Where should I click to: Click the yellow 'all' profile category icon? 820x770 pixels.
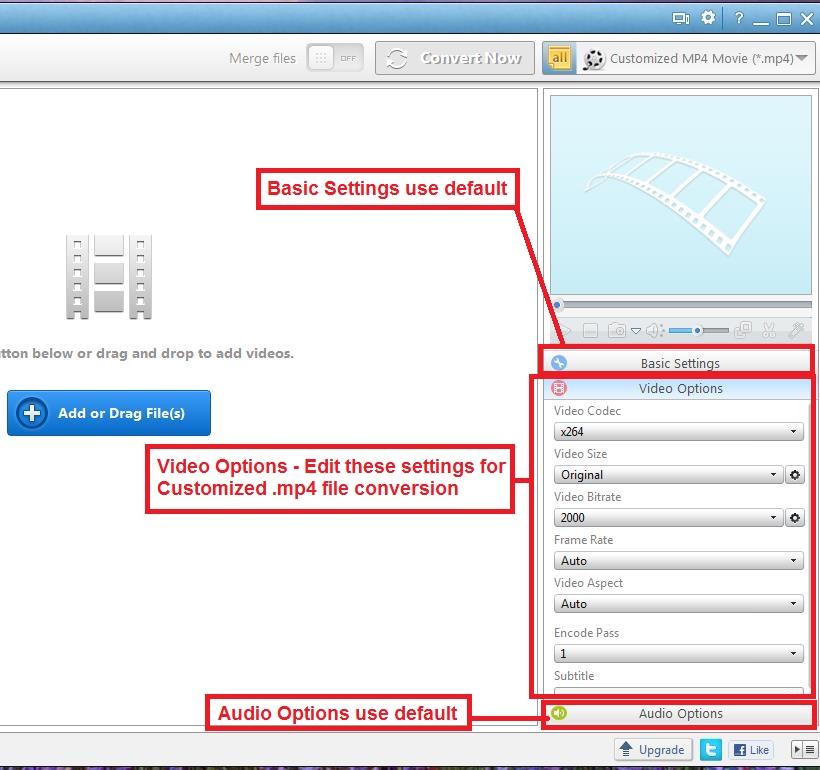tap(560, 58)
